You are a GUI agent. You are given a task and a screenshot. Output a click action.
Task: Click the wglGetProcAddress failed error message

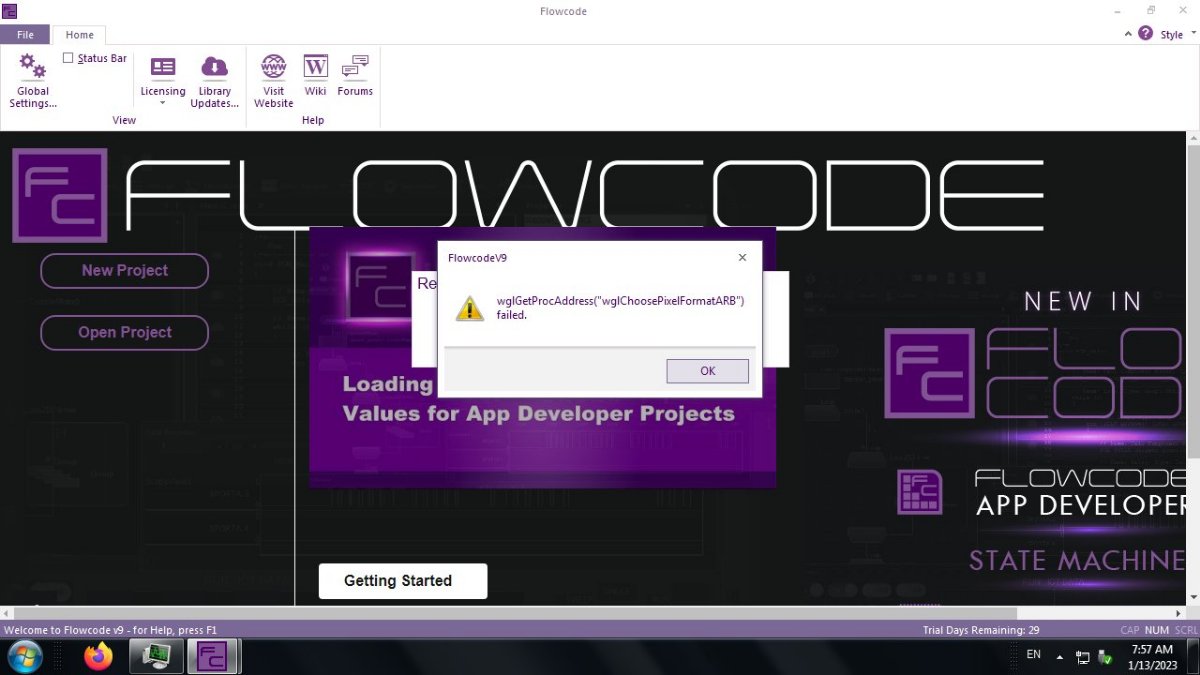tap(621, 307)
